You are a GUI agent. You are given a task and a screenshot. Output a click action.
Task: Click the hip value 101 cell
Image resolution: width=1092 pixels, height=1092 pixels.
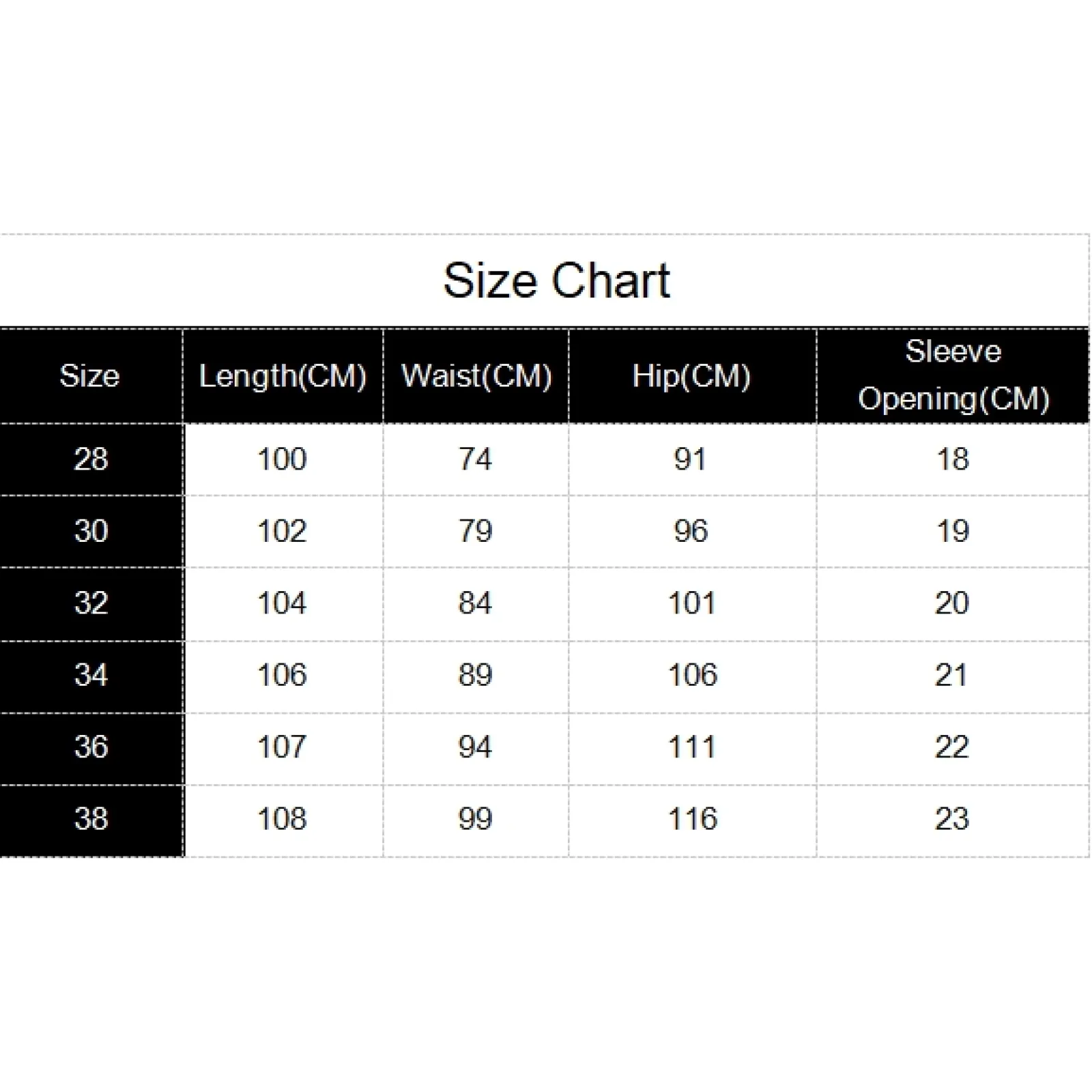coord(691,603)
